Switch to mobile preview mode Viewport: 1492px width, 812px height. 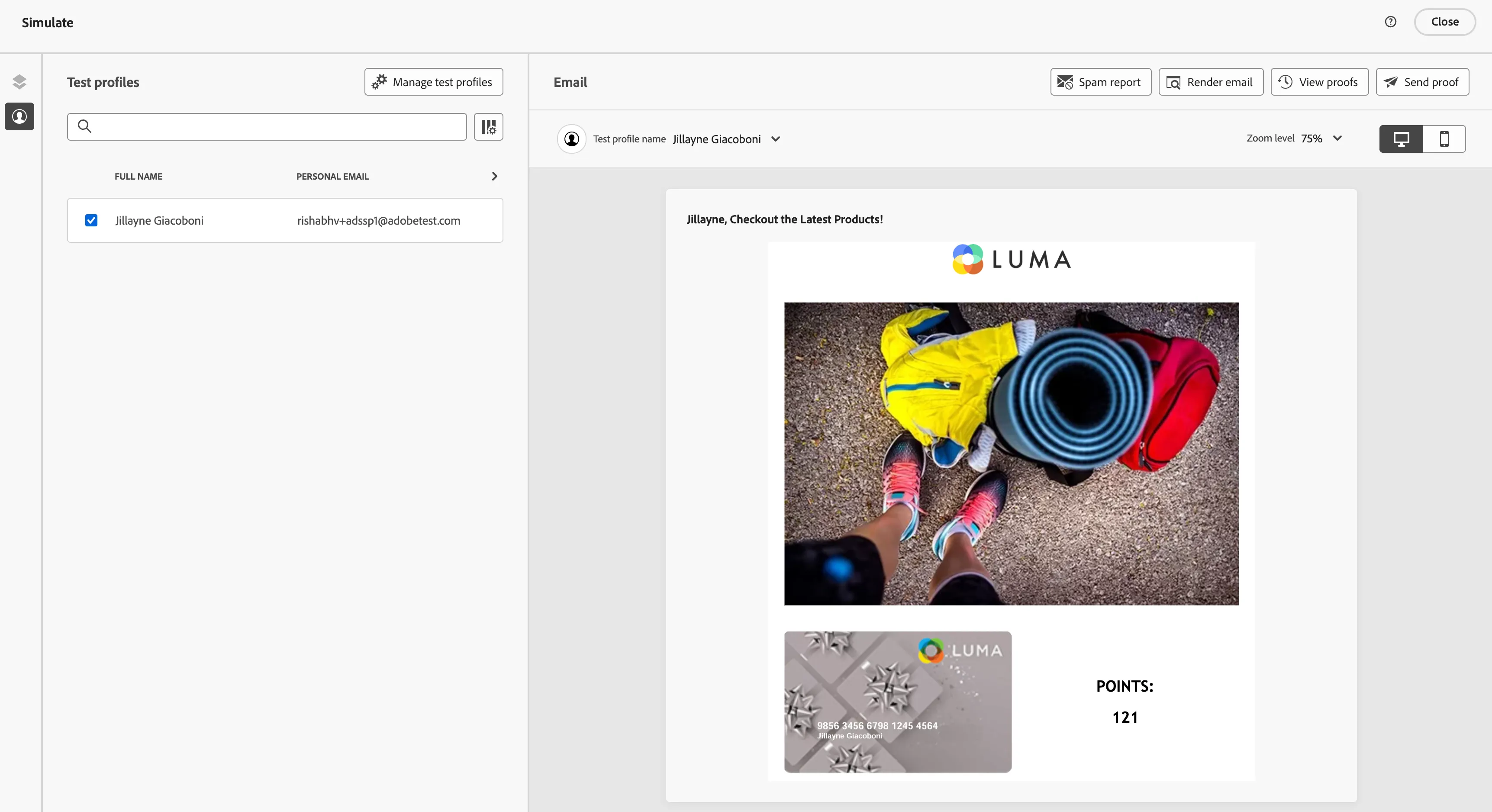[1444, 139]
